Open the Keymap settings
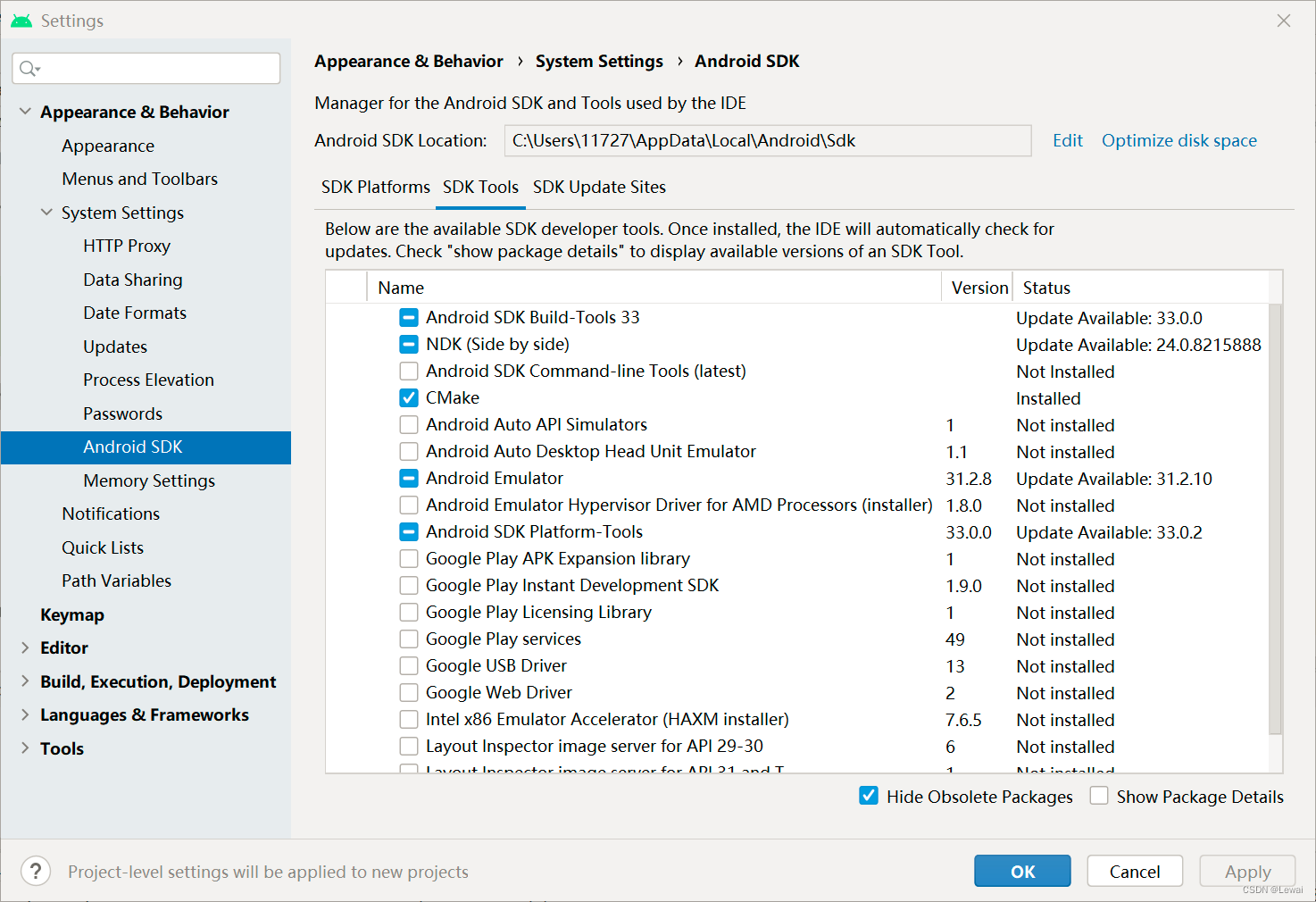1316x902 pixels. coord(72,614)
